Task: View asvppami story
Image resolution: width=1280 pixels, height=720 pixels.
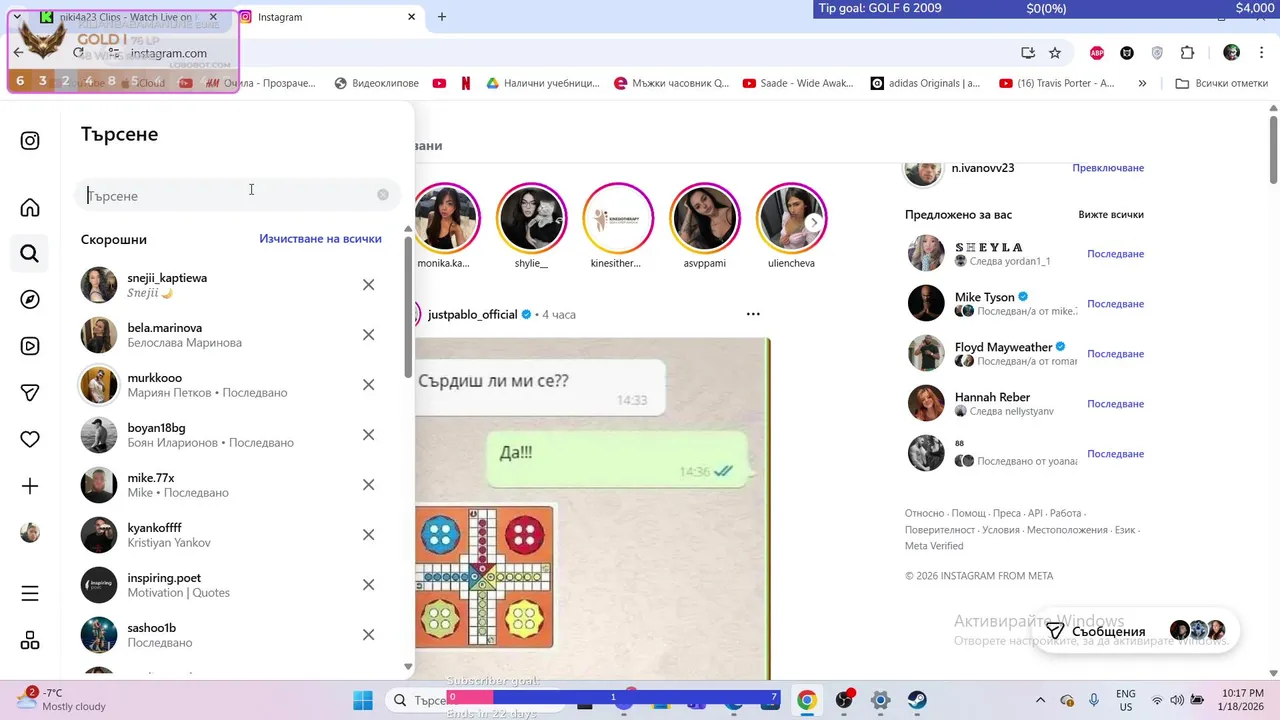Action: pyautogui.click(x=704, y=219)
